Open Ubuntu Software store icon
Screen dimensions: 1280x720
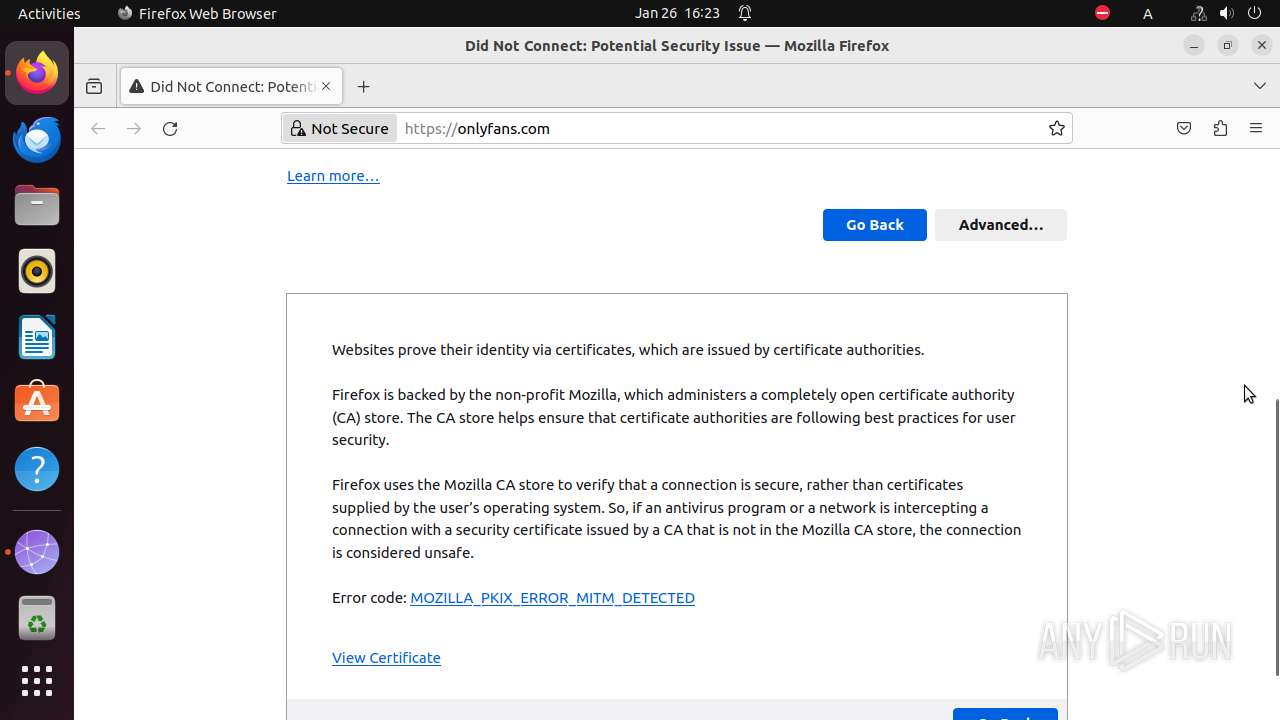37,403
